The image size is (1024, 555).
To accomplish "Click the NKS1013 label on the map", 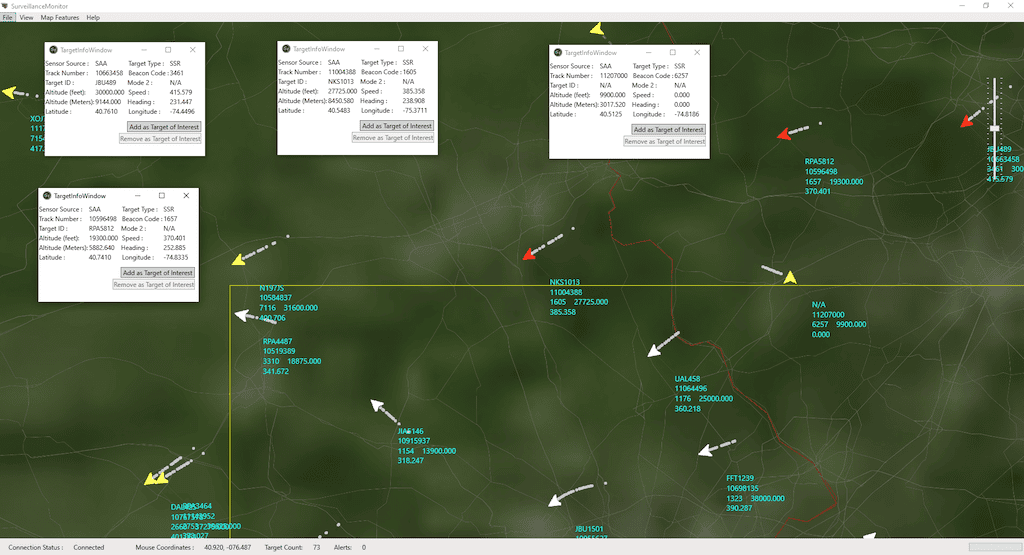I will pyautogui.click(x=565, y=282).
